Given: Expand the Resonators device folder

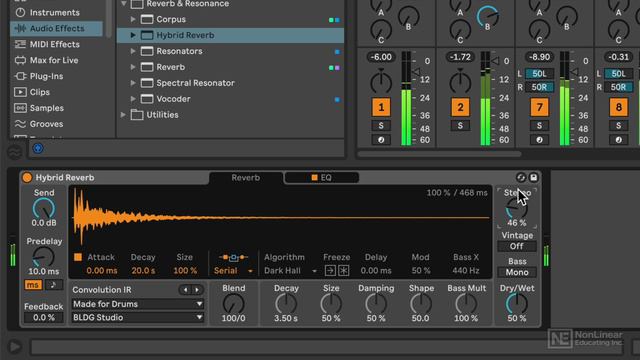Looking at the screenshot, I should 133,51.
